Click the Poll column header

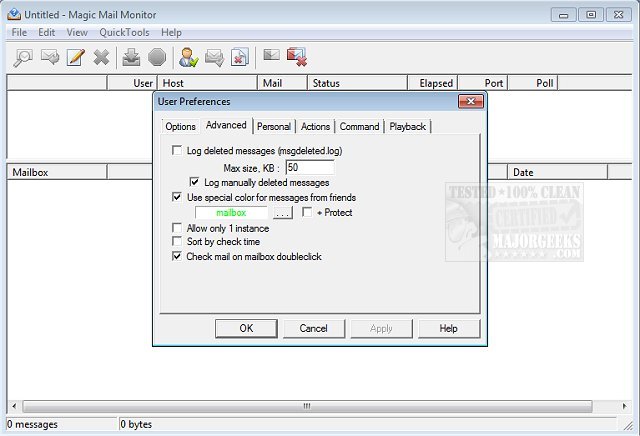point(533,83)
